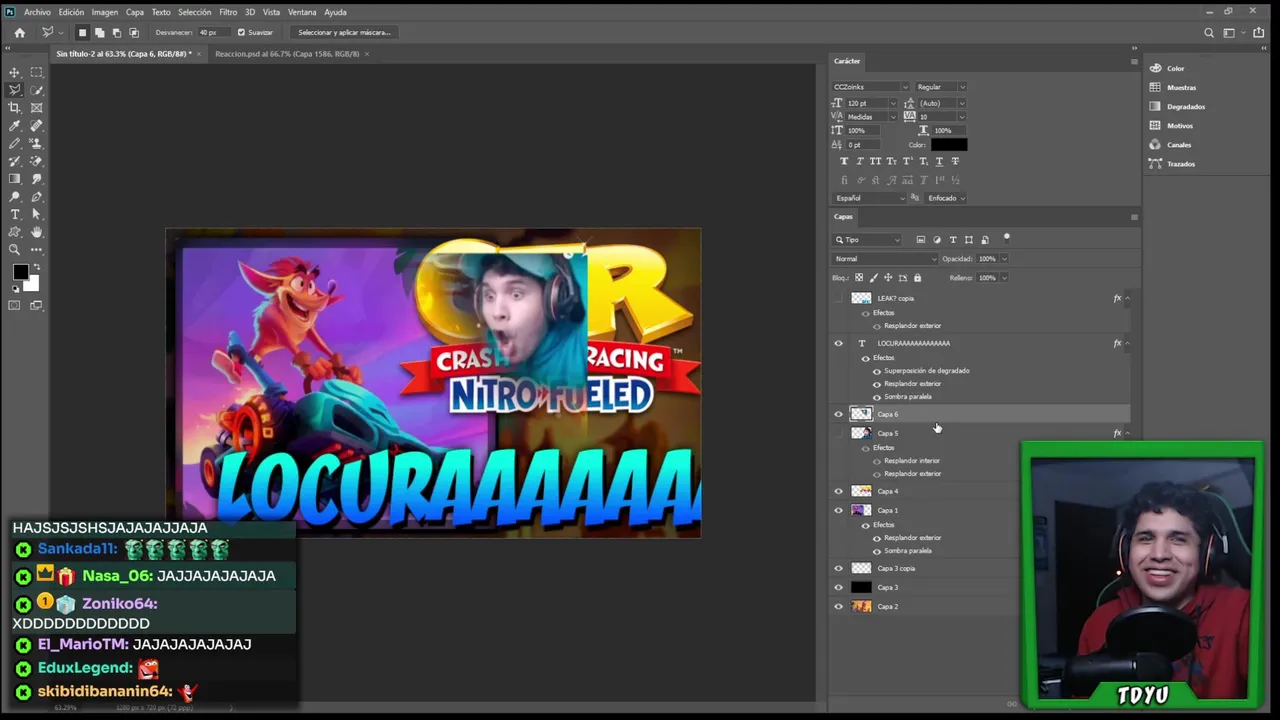
Task: Select the Quick Selection tool
Action: [x=37, y=90]
